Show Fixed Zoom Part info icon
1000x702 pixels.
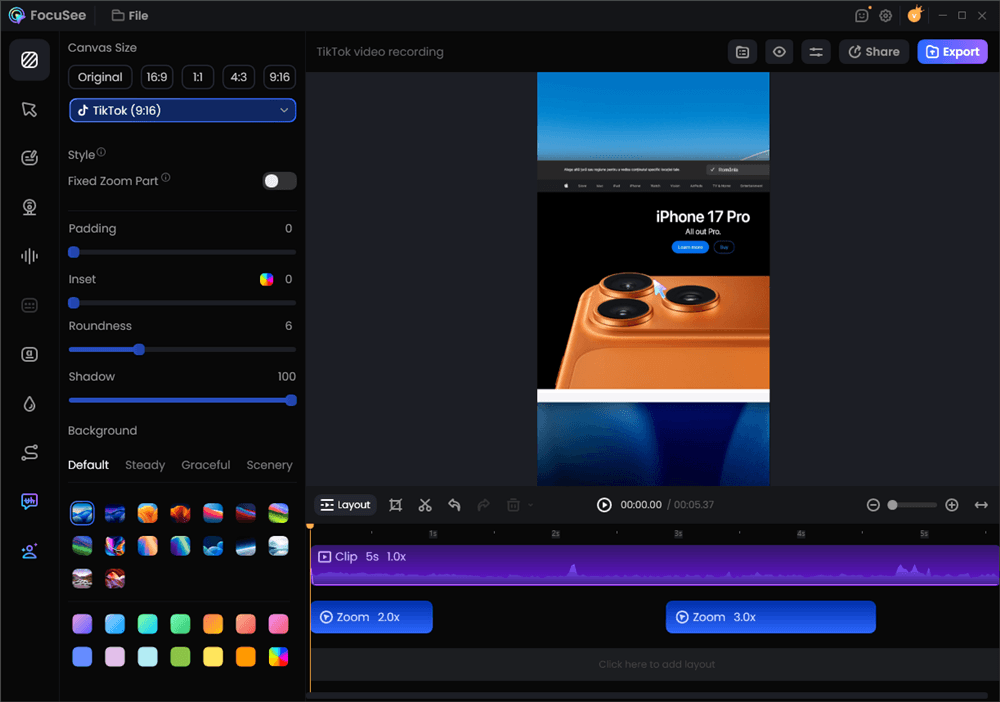click(x=166, y=178)
